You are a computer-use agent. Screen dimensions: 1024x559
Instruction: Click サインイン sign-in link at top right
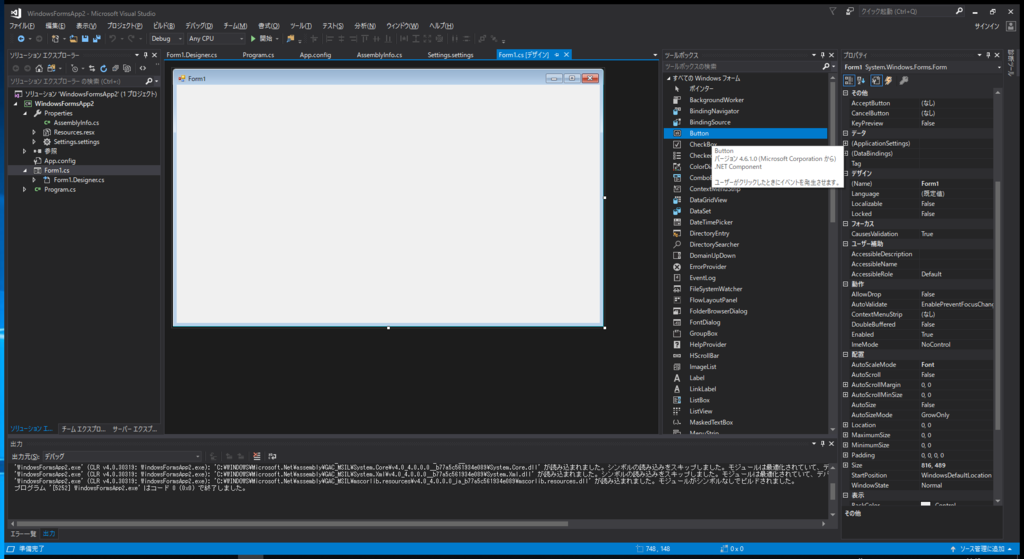point(987,26)
